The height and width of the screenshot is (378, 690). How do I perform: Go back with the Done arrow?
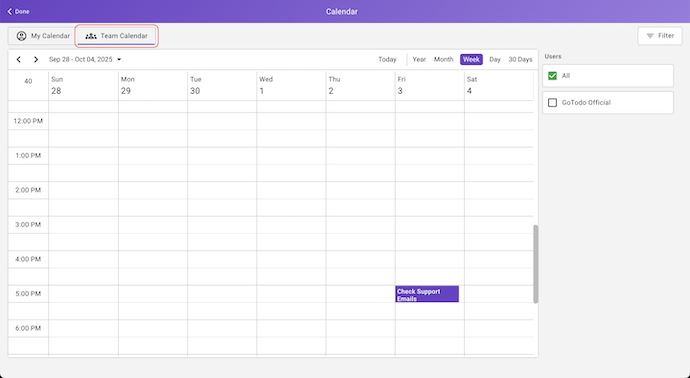point(18,11)
